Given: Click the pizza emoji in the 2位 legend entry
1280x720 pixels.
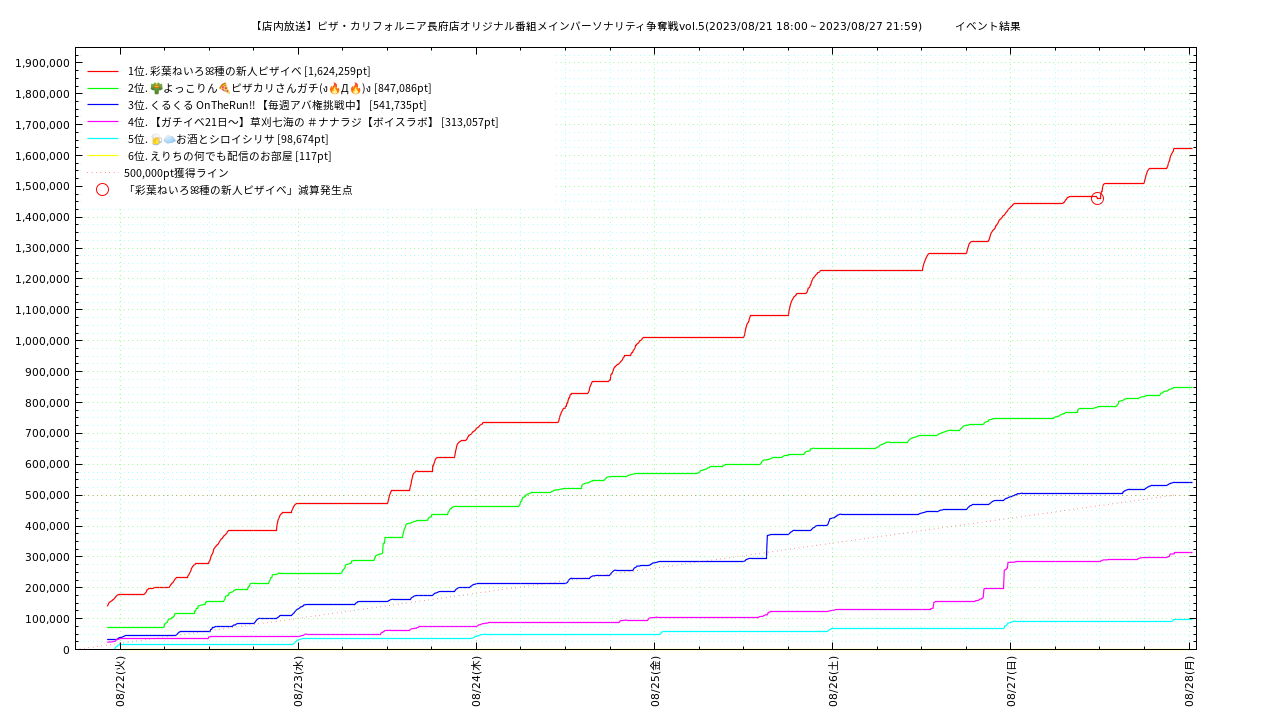Looking at the screenshot, I should point(224,88).
